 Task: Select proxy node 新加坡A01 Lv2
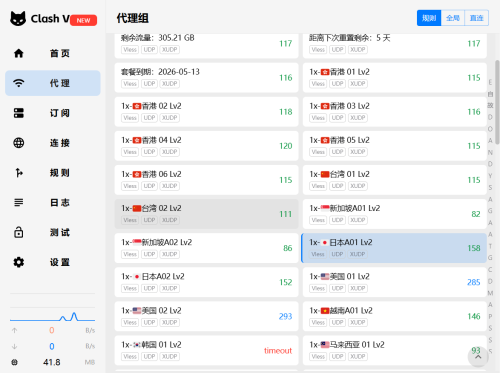[x=395, y=214]
